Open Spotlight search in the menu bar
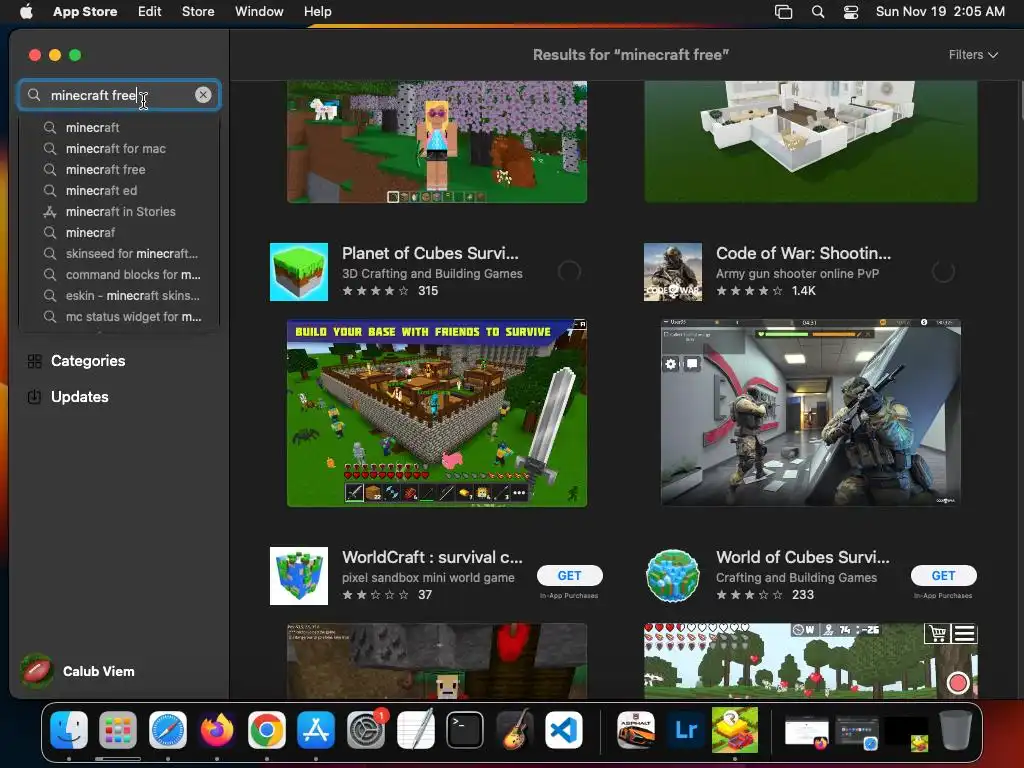Viewport: 1024px width, 768px height. pos(818,12)
